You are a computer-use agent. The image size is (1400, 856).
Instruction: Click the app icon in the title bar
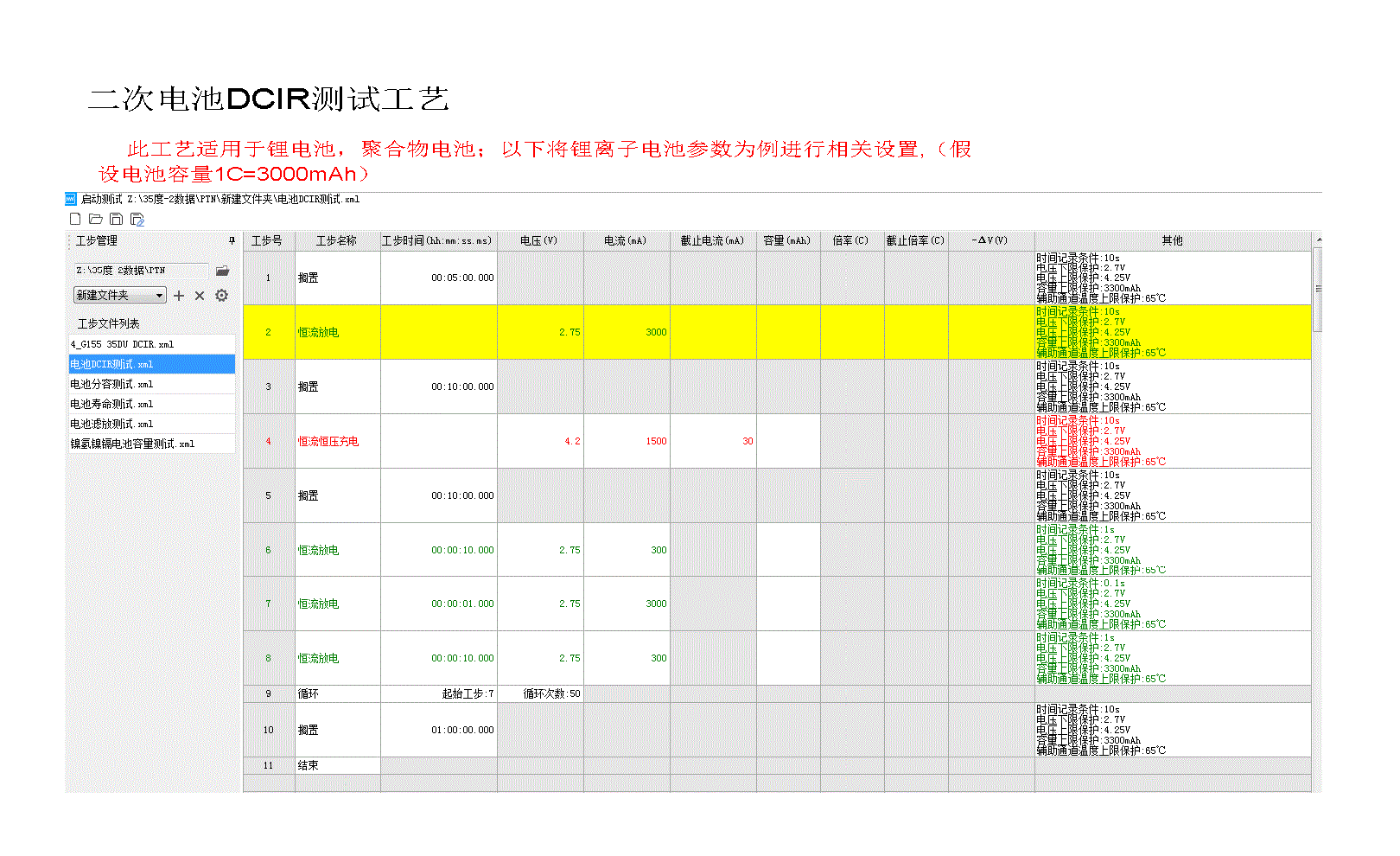[71, 199]
